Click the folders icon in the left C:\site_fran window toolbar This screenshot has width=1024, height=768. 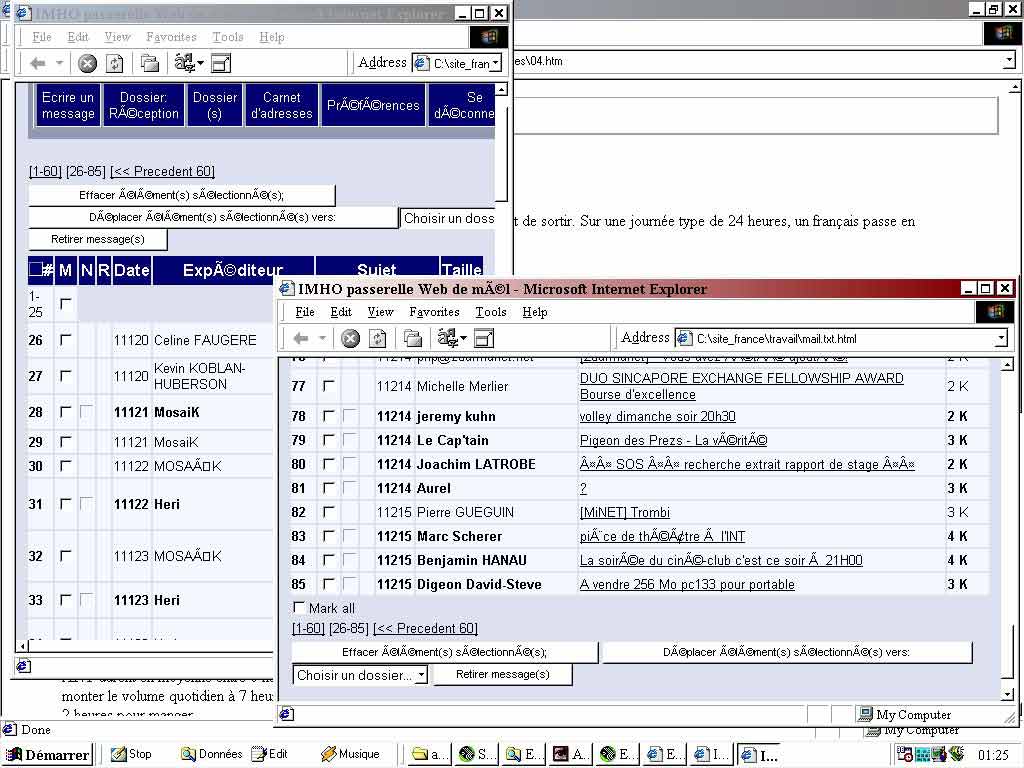click(x=150, y=63)
